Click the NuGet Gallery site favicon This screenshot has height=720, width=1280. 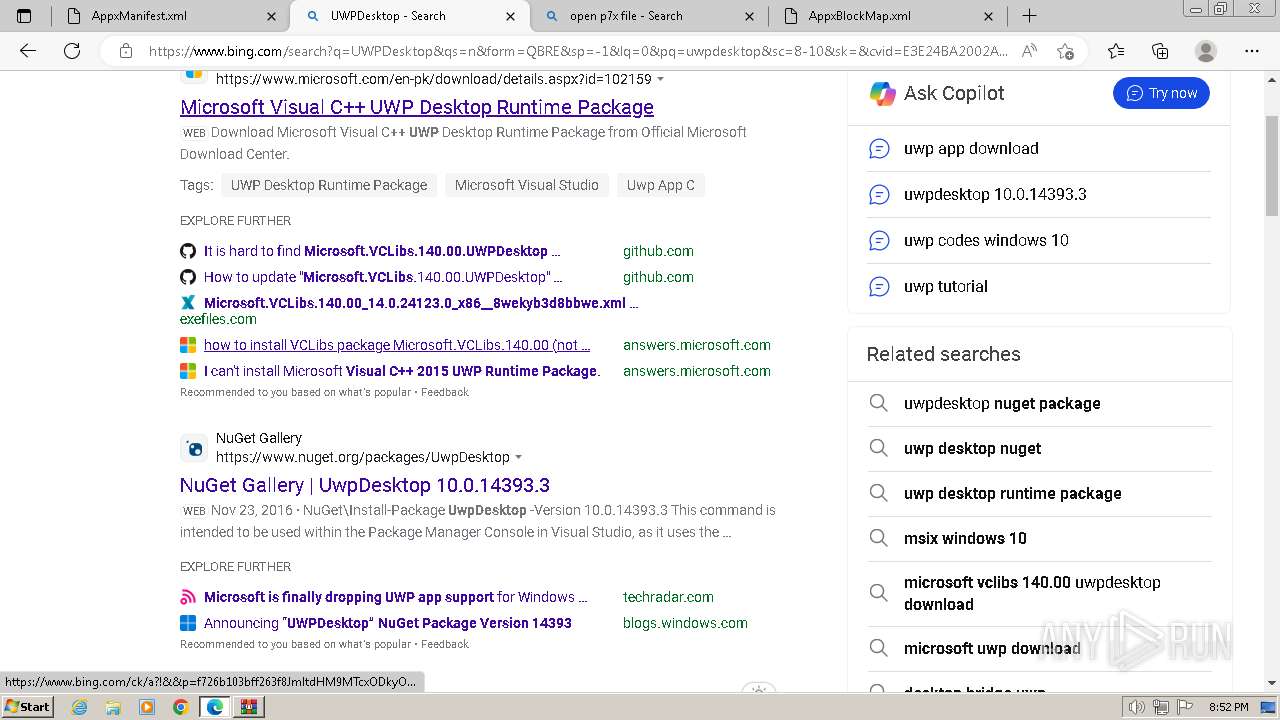194,448
